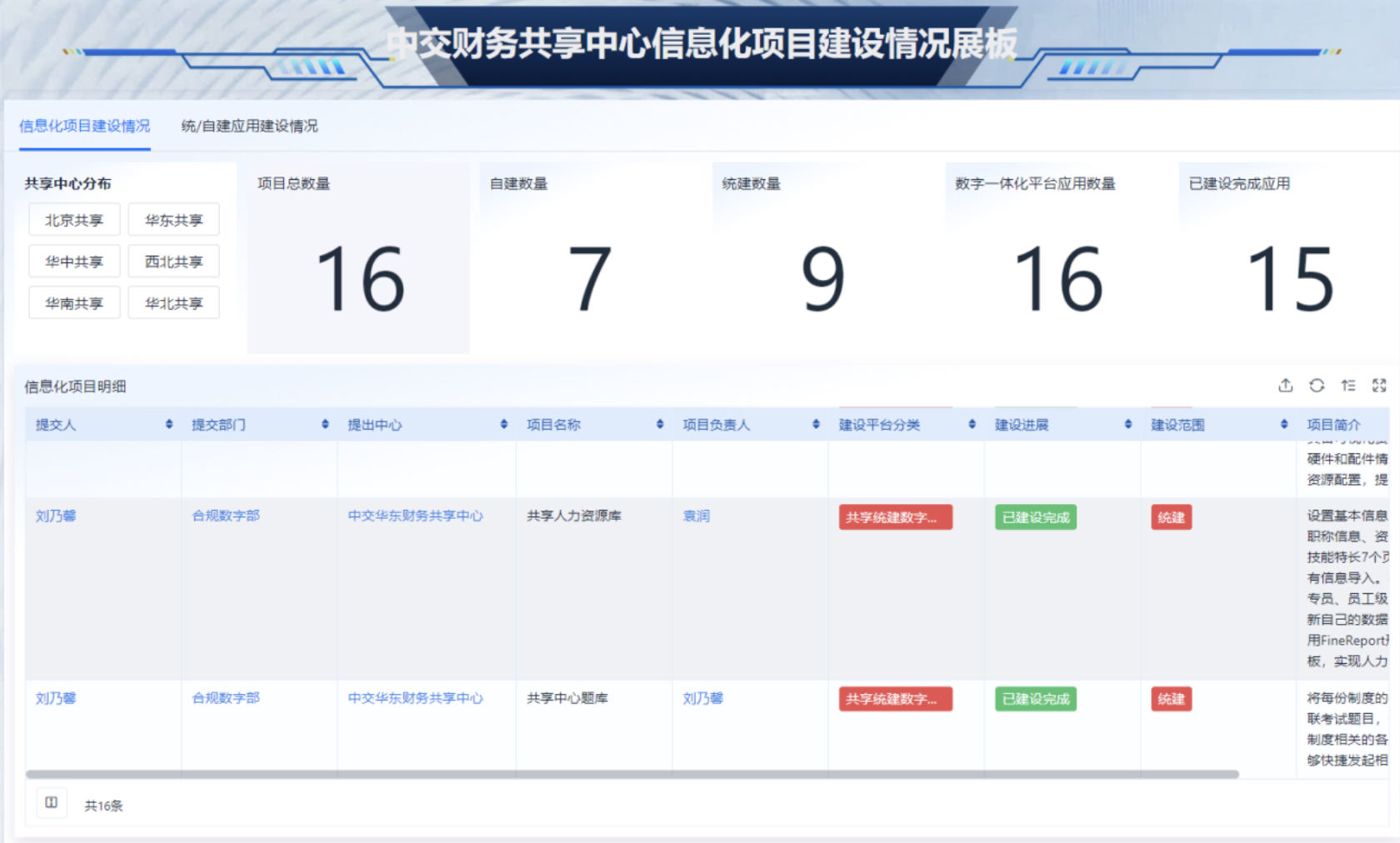
Task: Click the 项目负责人 column sort arrows
Action: click(816, 425)
